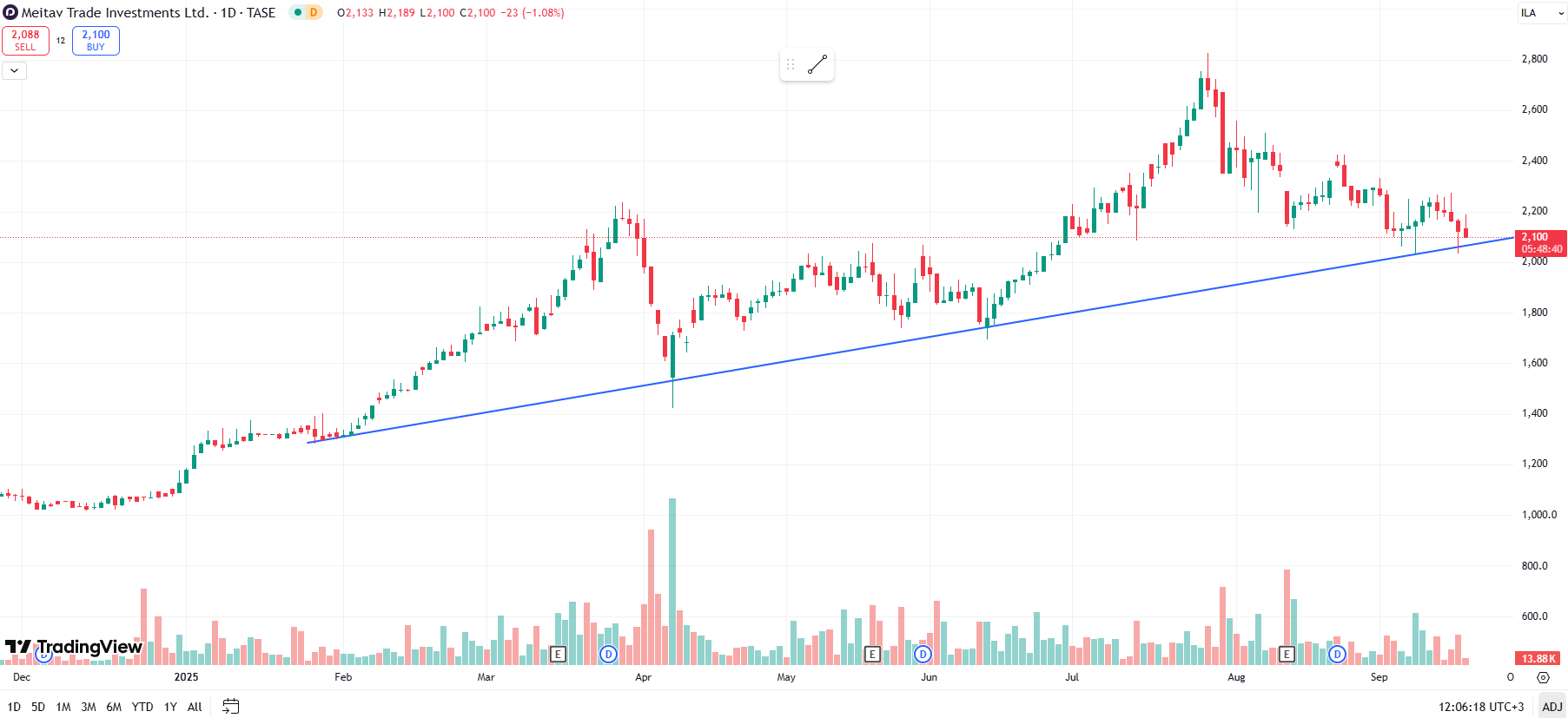This screenshot has height=718, width=1568.
Task: Switch to the 6M time range
Action: pyautogui.click(x=114, y=707)
